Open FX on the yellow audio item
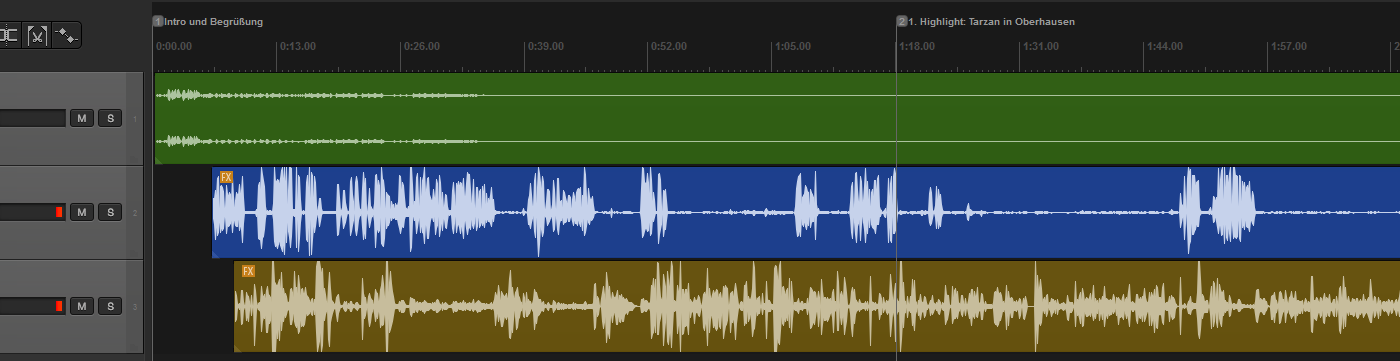 coord(249,271)
